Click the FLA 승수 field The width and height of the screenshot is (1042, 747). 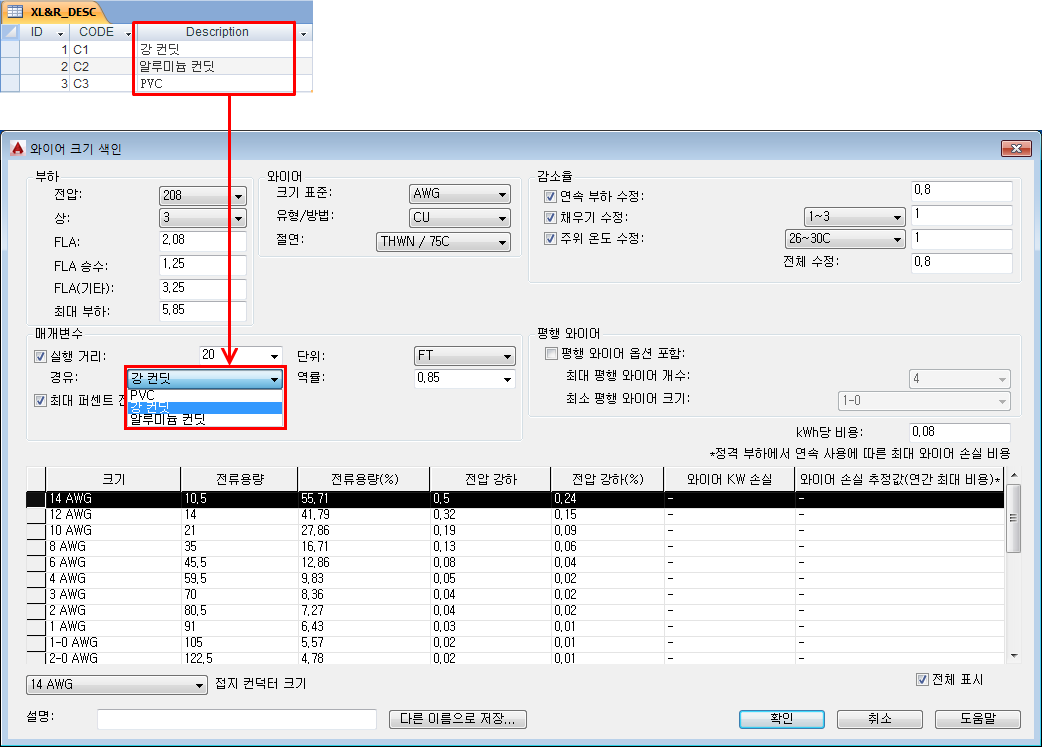click(203, 265)
